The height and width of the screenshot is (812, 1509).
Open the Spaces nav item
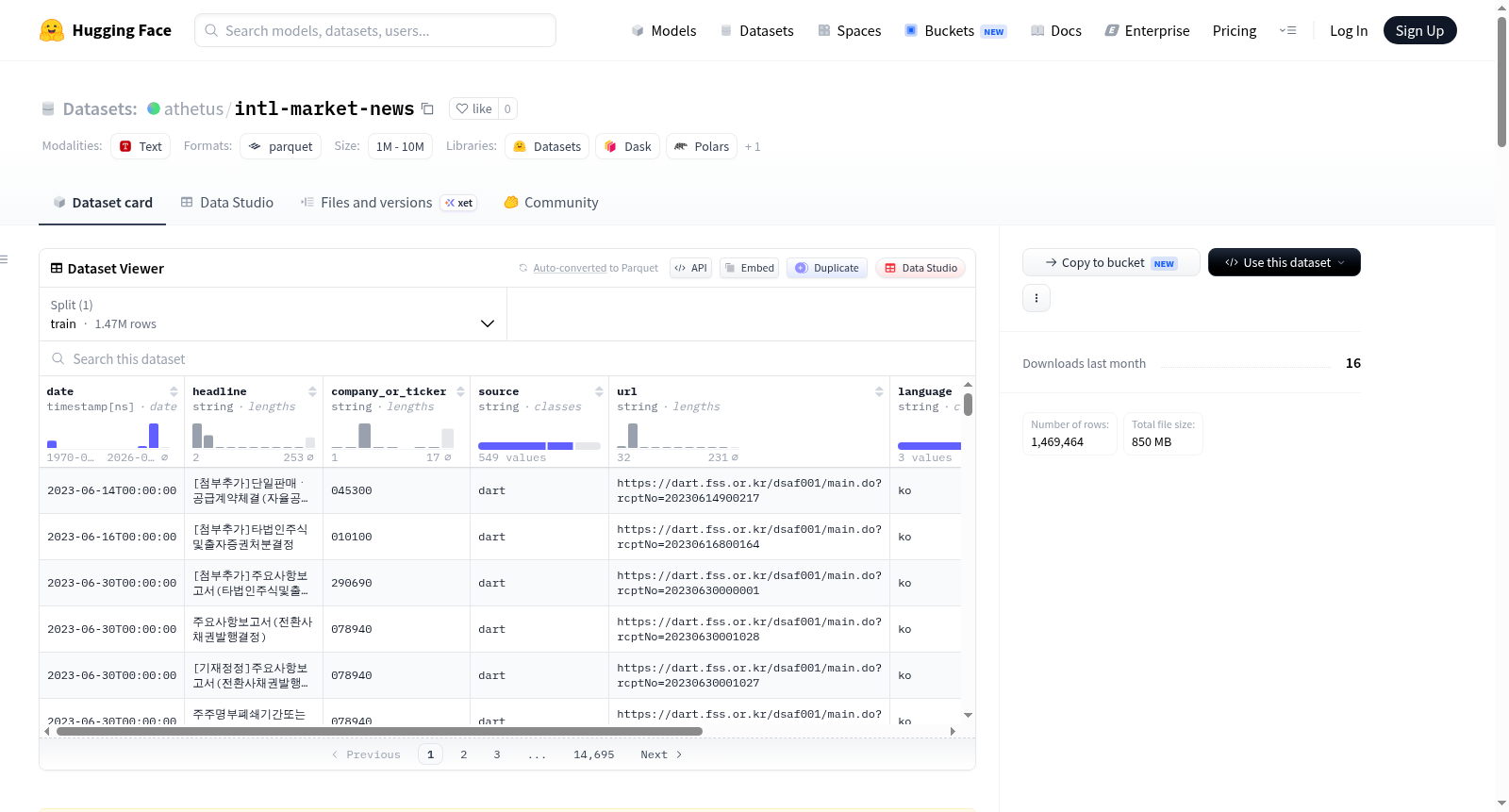[850, 30]
